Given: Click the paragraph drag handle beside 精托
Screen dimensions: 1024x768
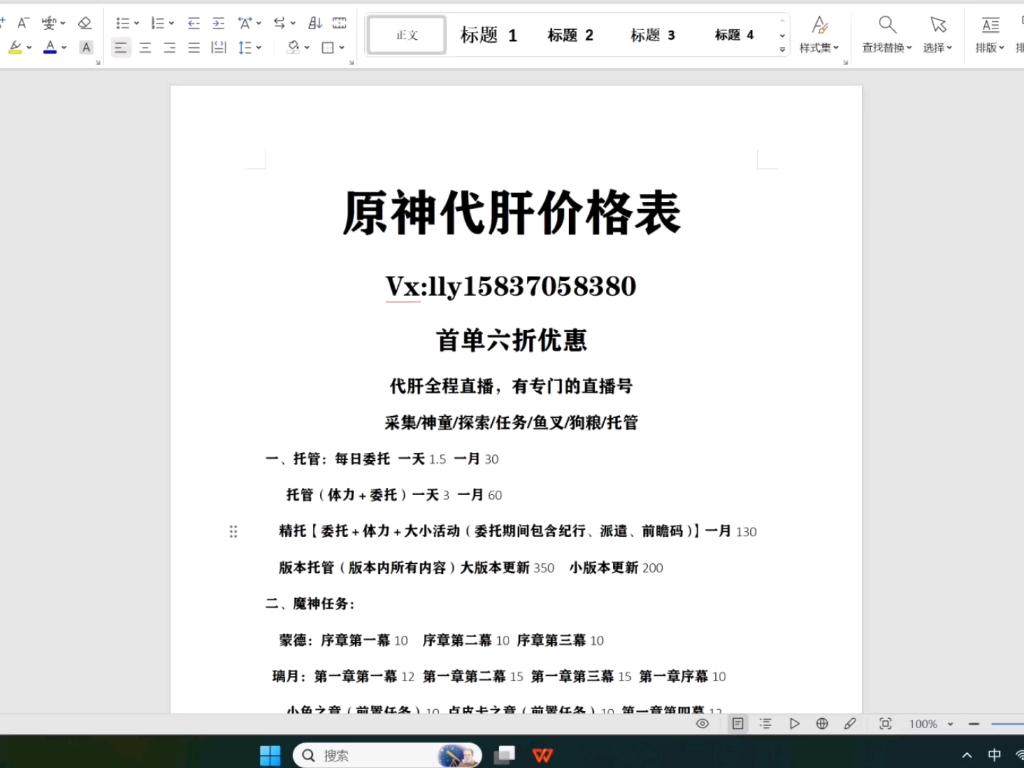Looking at the screenshot, I should tap(233, 532).
